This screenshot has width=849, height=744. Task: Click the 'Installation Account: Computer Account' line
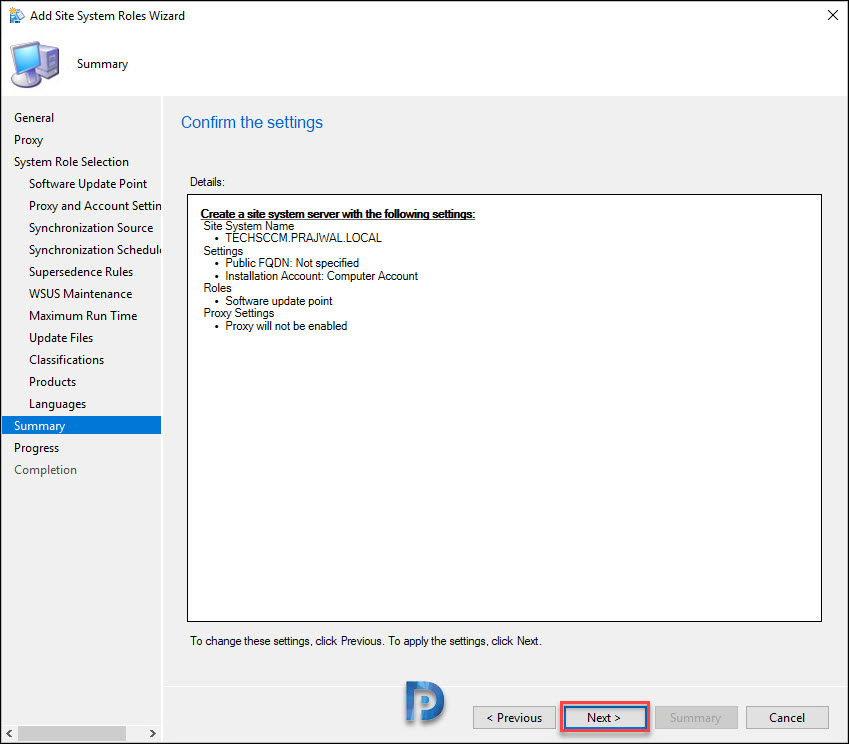point(322,276)
